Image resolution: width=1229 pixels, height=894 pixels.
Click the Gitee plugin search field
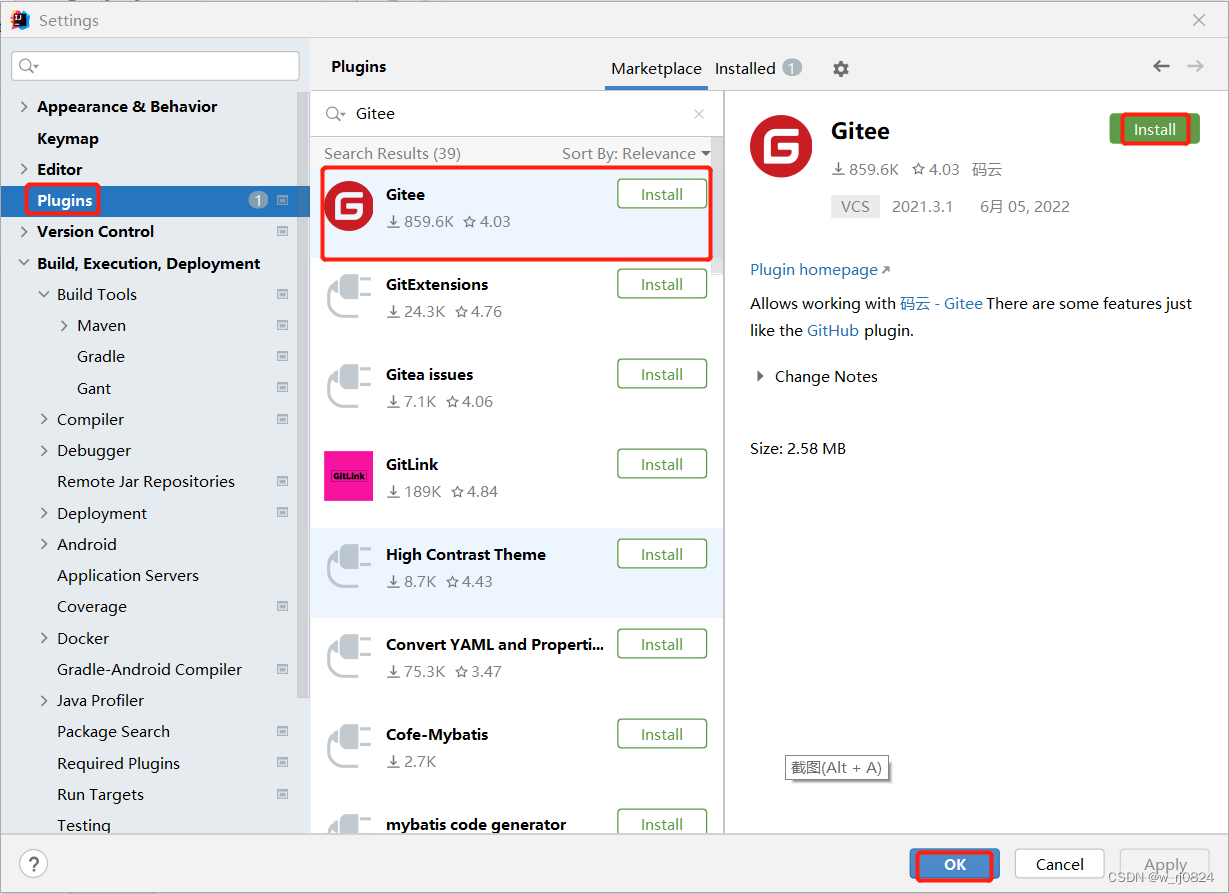[516, 114]
